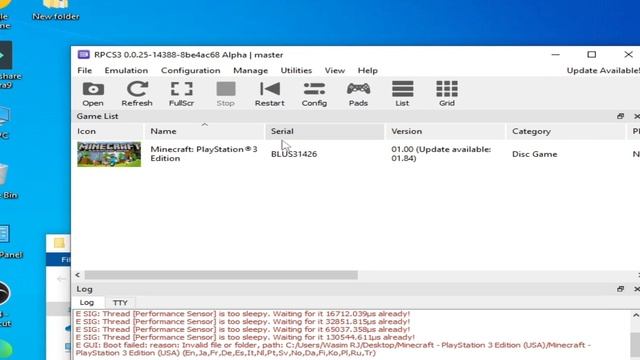Float the Game List panel
The image size is (640, 360).
pyautogui.click(x=620, y=116)
